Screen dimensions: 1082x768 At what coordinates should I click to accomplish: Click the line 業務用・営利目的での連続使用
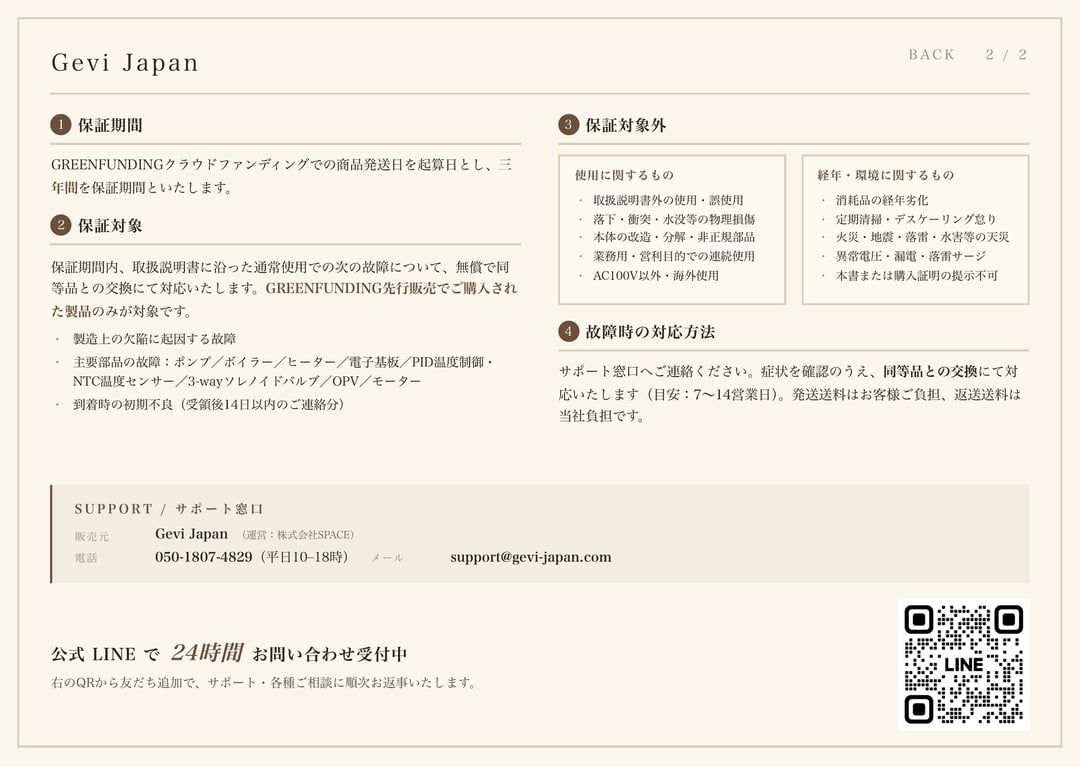pyautogui.click(x=674, y=256)
